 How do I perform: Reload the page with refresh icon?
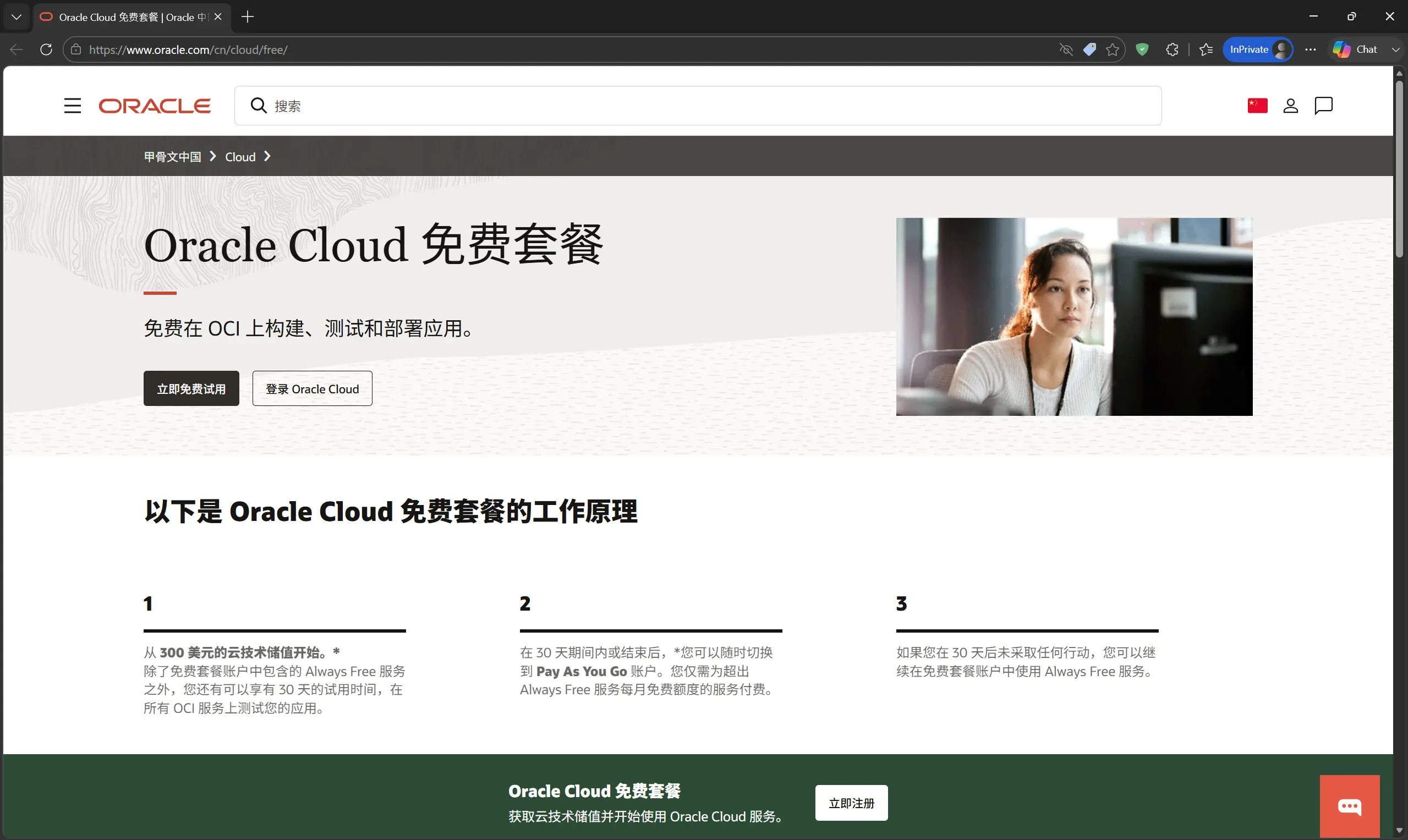point(46,50)
